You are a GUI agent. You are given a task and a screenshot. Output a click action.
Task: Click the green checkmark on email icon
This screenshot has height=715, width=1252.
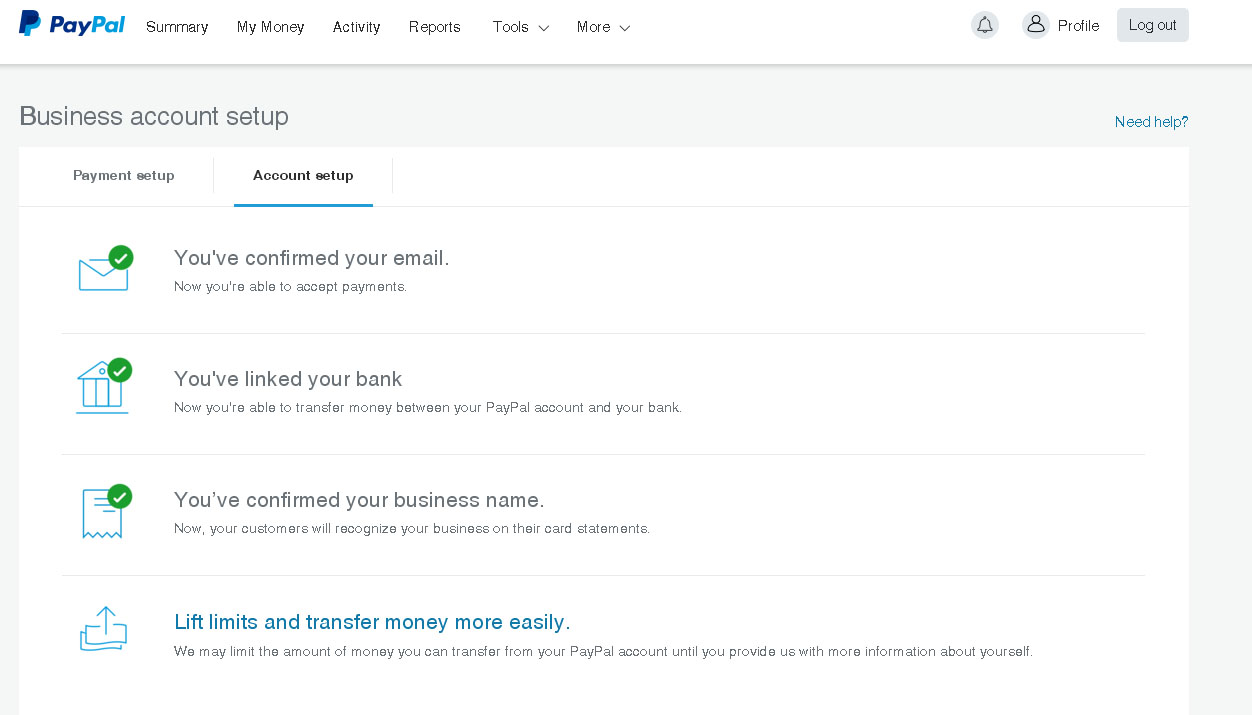coord(121,258)
